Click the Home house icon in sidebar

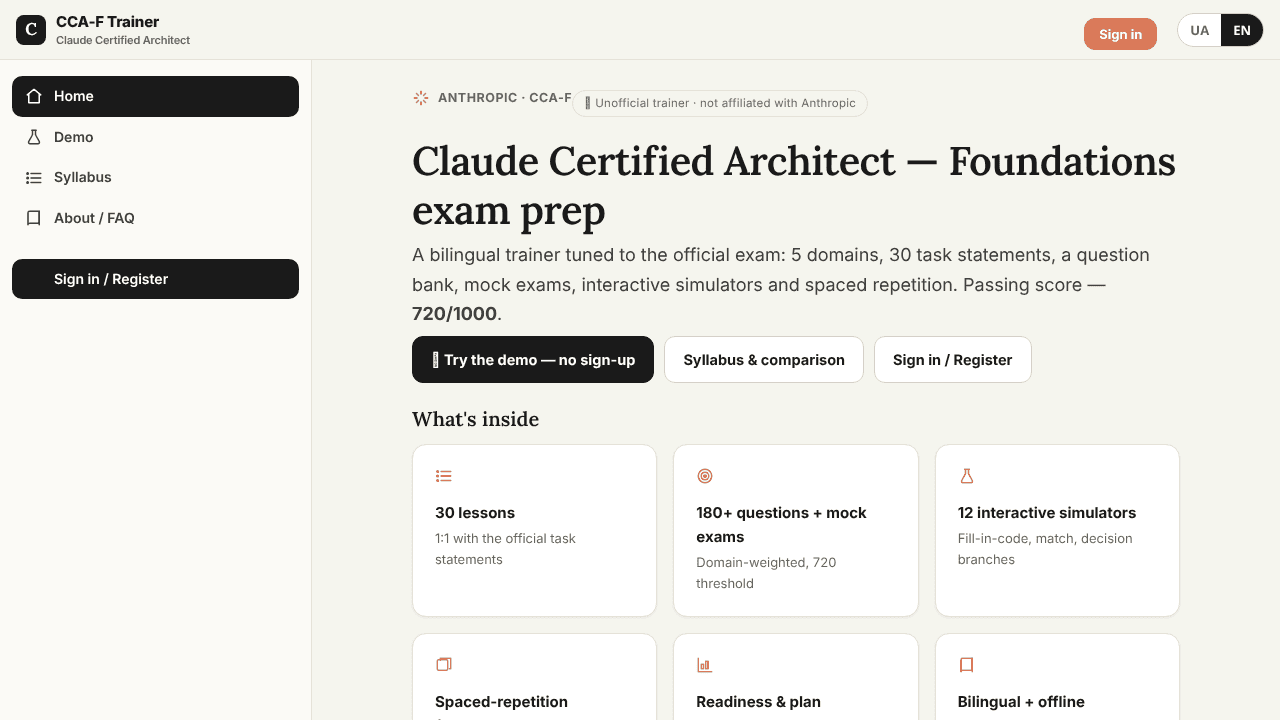[34, 96]
